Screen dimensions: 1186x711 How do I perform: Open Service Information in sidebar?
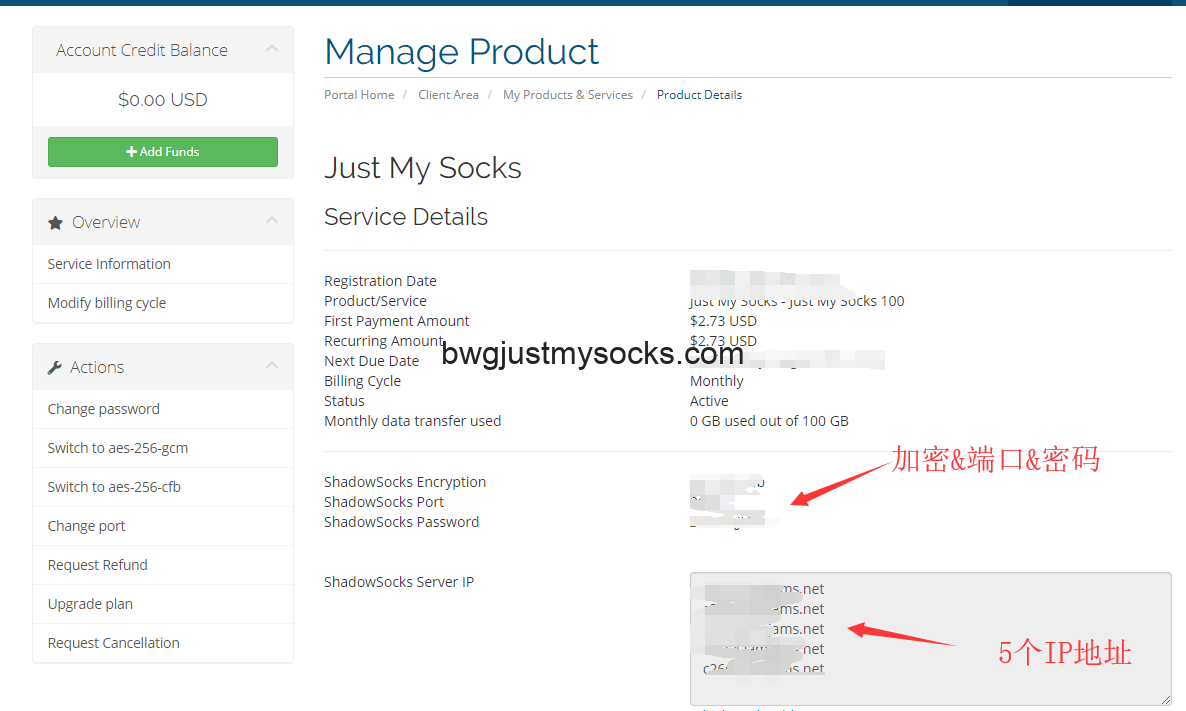coord(109,264)
